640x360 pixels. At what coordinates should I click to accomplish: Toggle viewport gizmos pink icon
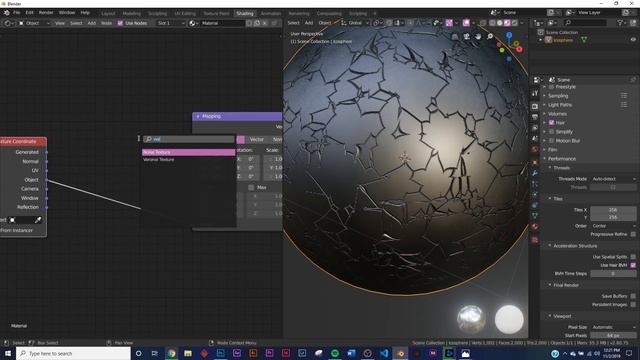tap(449, 23)
